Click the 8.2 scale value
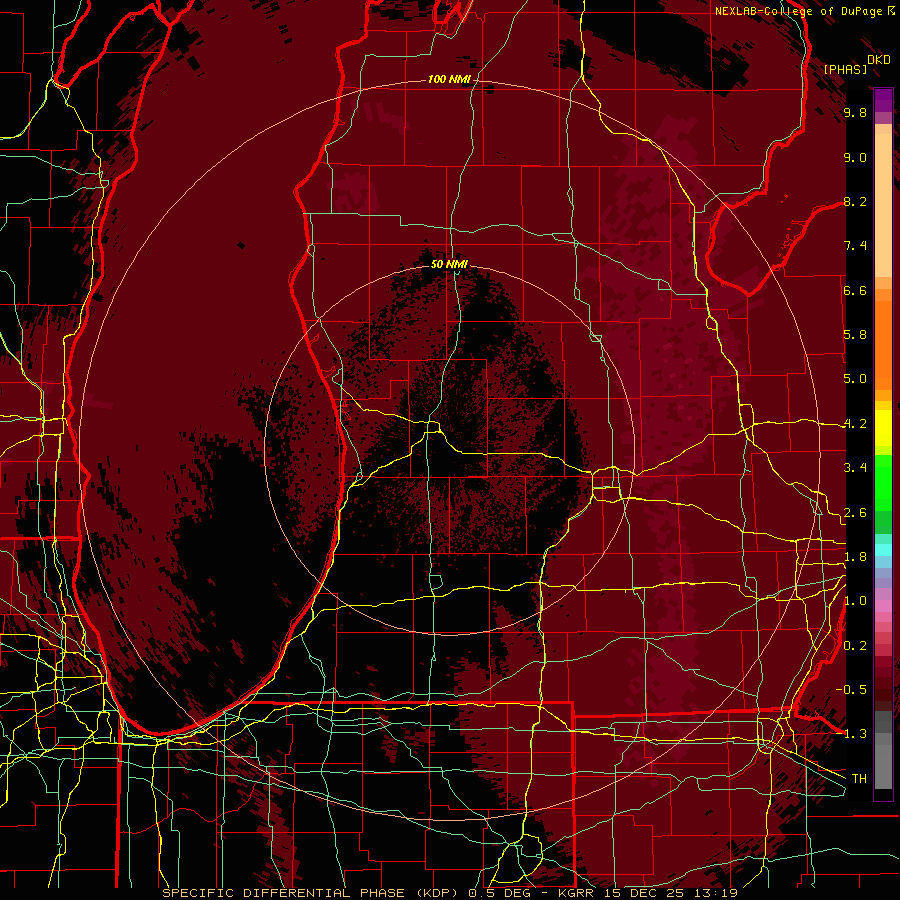 855,201
